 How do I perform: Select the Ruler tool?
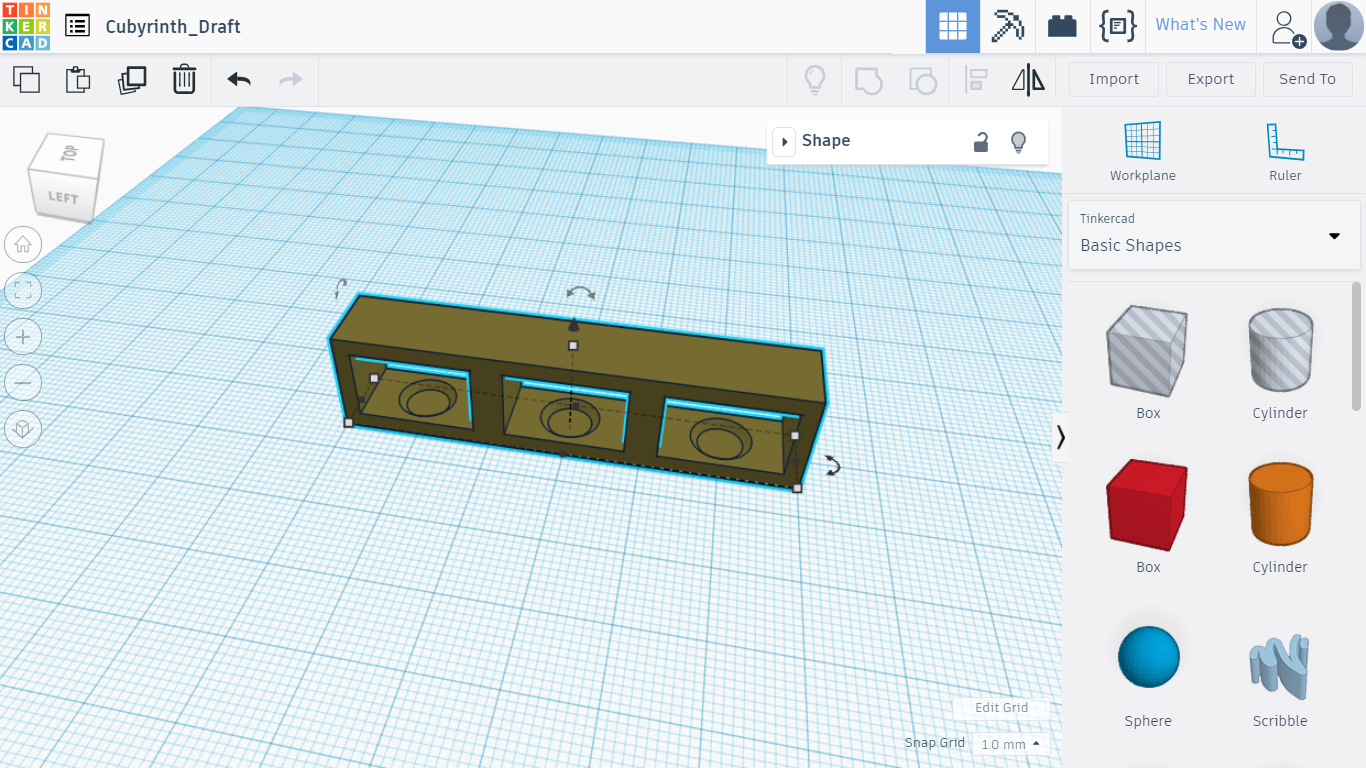[x=1285, y=151]
